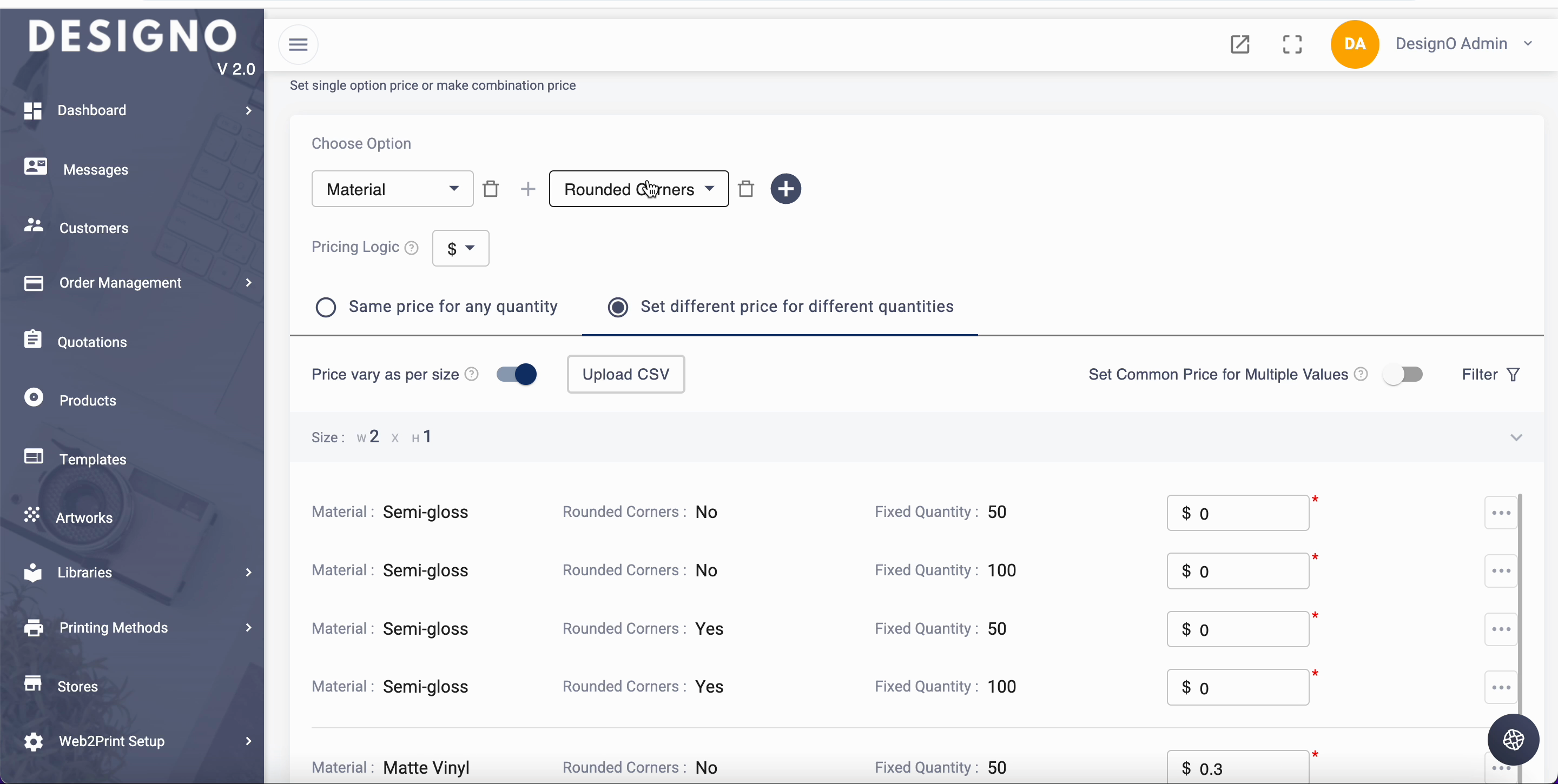Click the Pricing Logic help icon
The image size is (1558, 784).
411,248
